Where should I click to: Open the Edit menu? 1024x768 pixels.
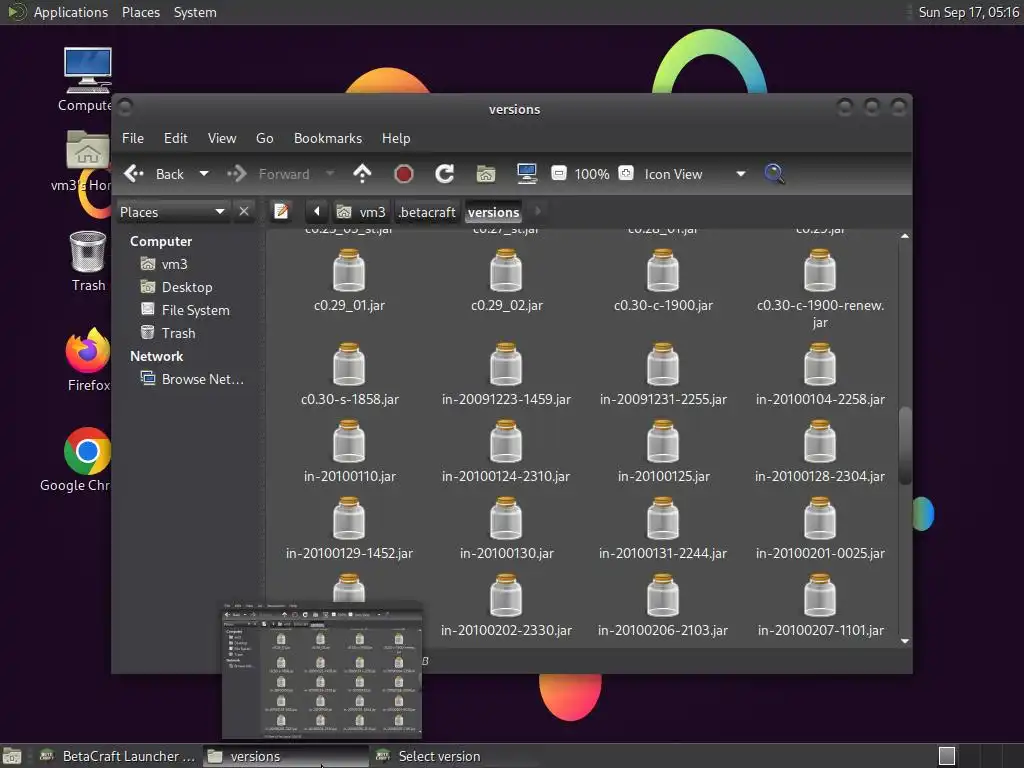[175, 138]
